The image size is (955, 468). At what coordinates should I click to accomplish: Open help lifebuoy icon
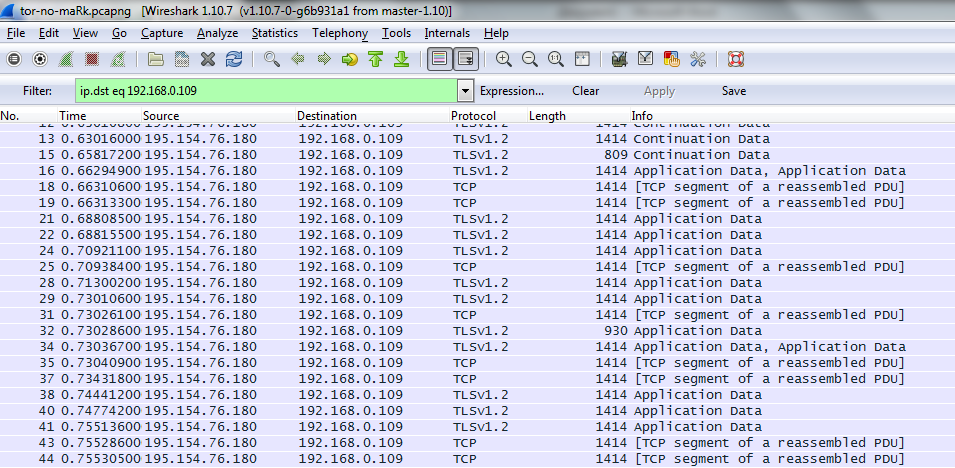click(736, 59)
